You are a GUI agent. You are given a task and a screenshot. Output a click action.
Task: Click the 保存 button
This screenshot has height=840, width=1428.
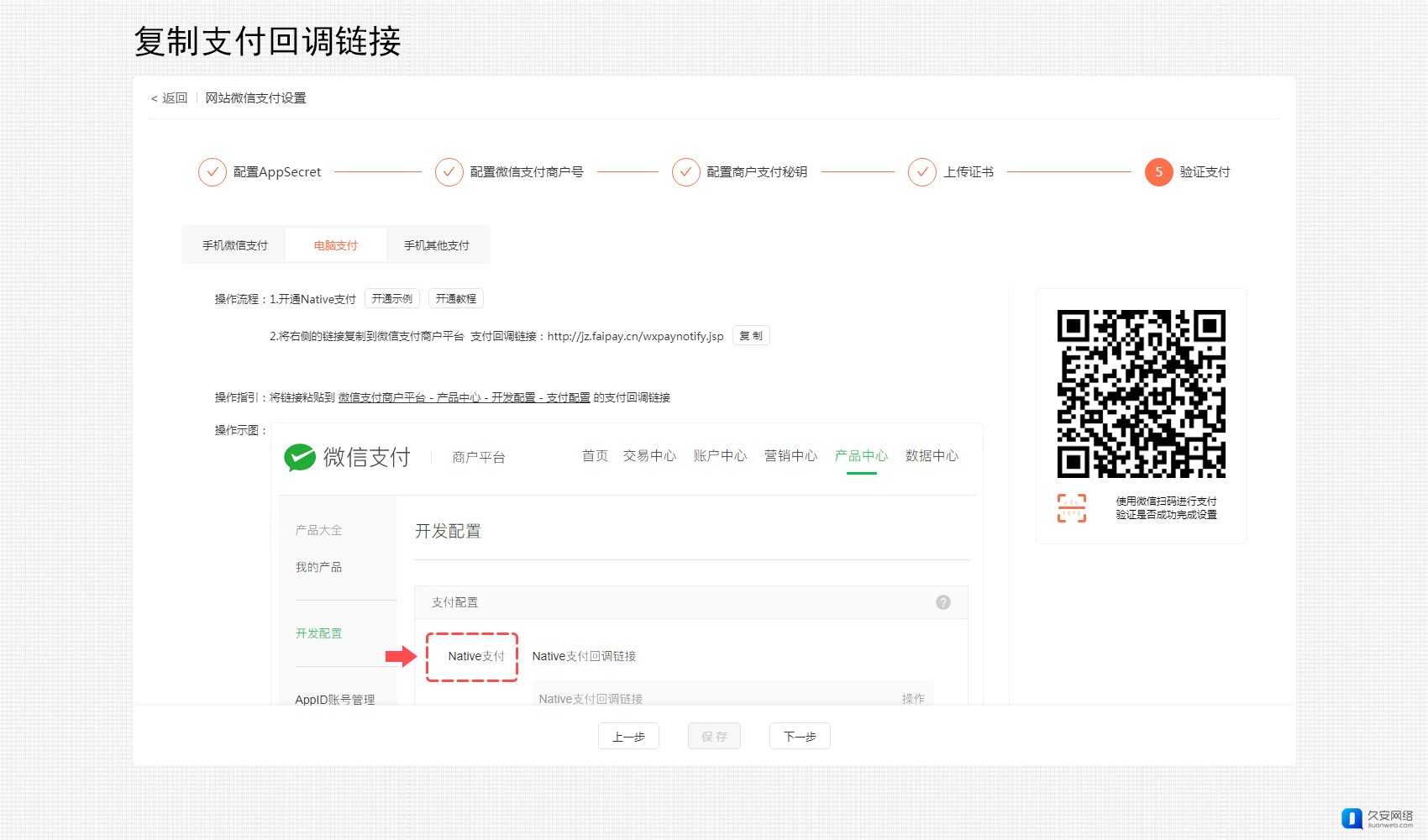(x=714, y=737)
